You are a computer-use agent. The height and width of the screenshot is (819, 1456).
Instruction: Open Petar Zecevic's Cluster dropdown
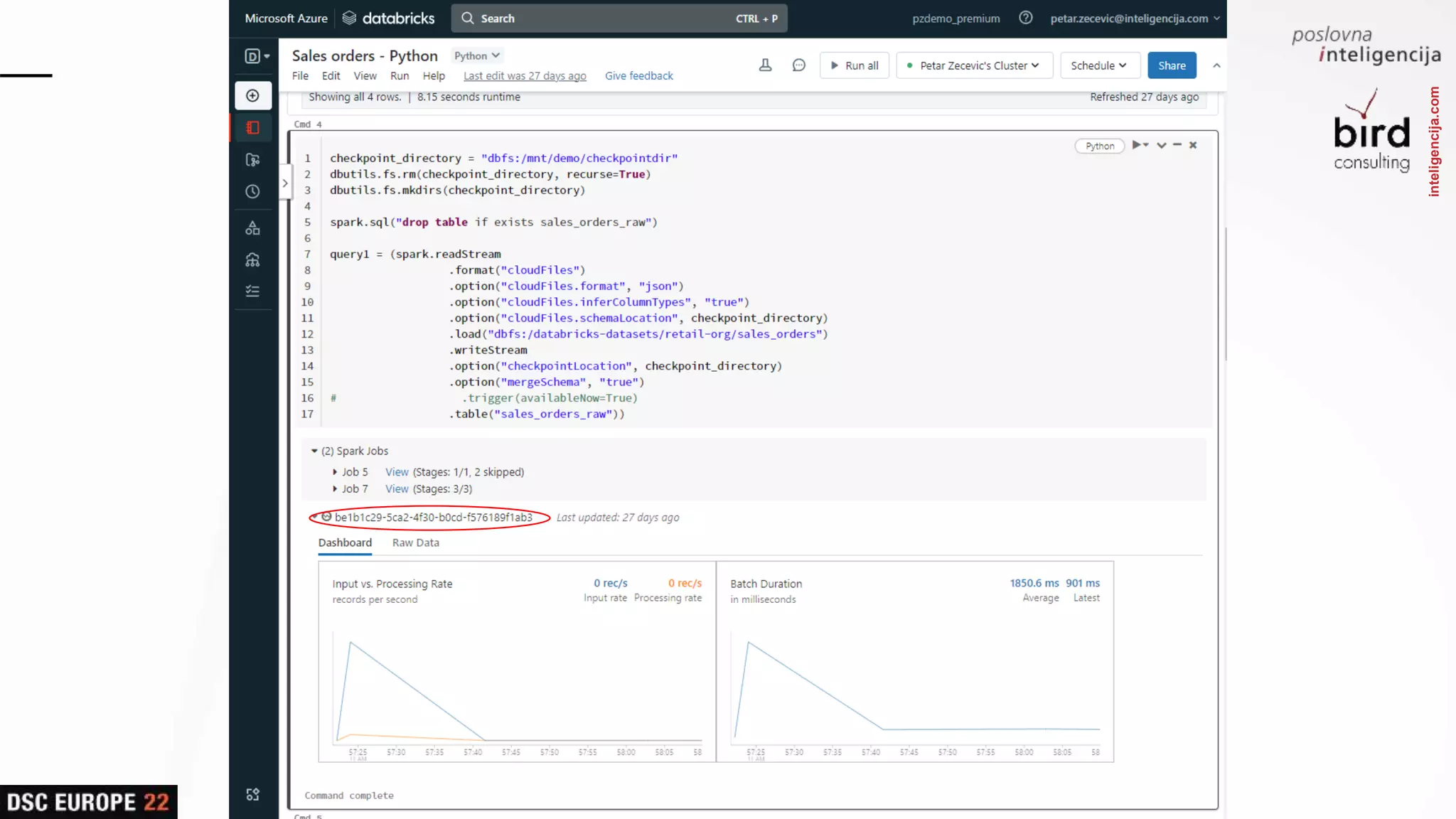pyautogui.click(x=974, y=65)
